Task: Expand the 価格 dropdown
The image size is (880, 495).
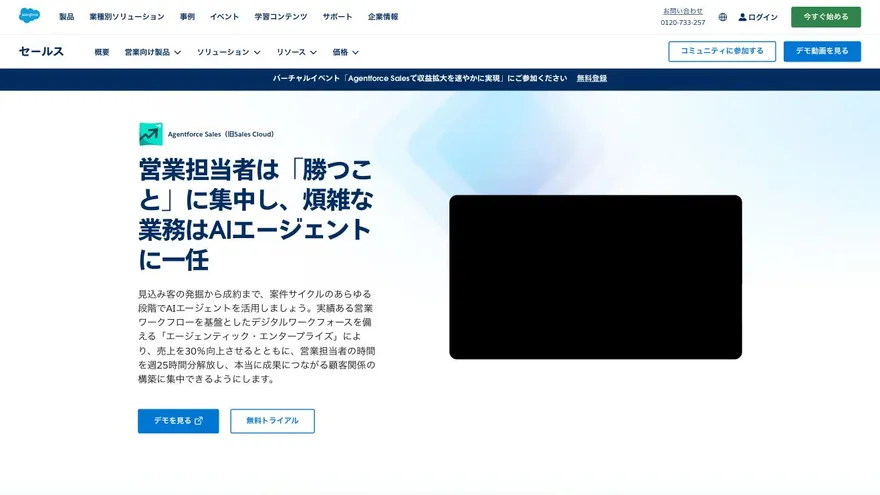Action: pos(345,52)
